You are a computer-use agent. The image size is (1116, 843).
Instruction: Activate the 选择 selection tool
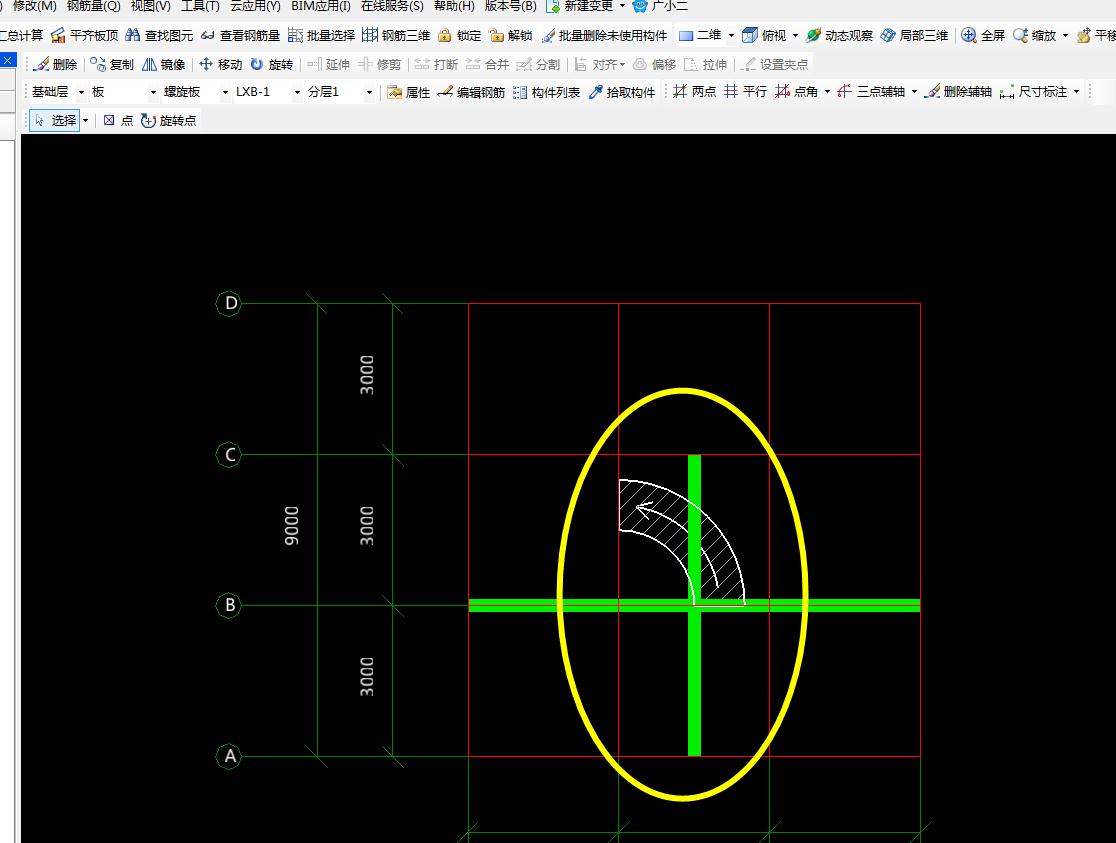[55, 120]
